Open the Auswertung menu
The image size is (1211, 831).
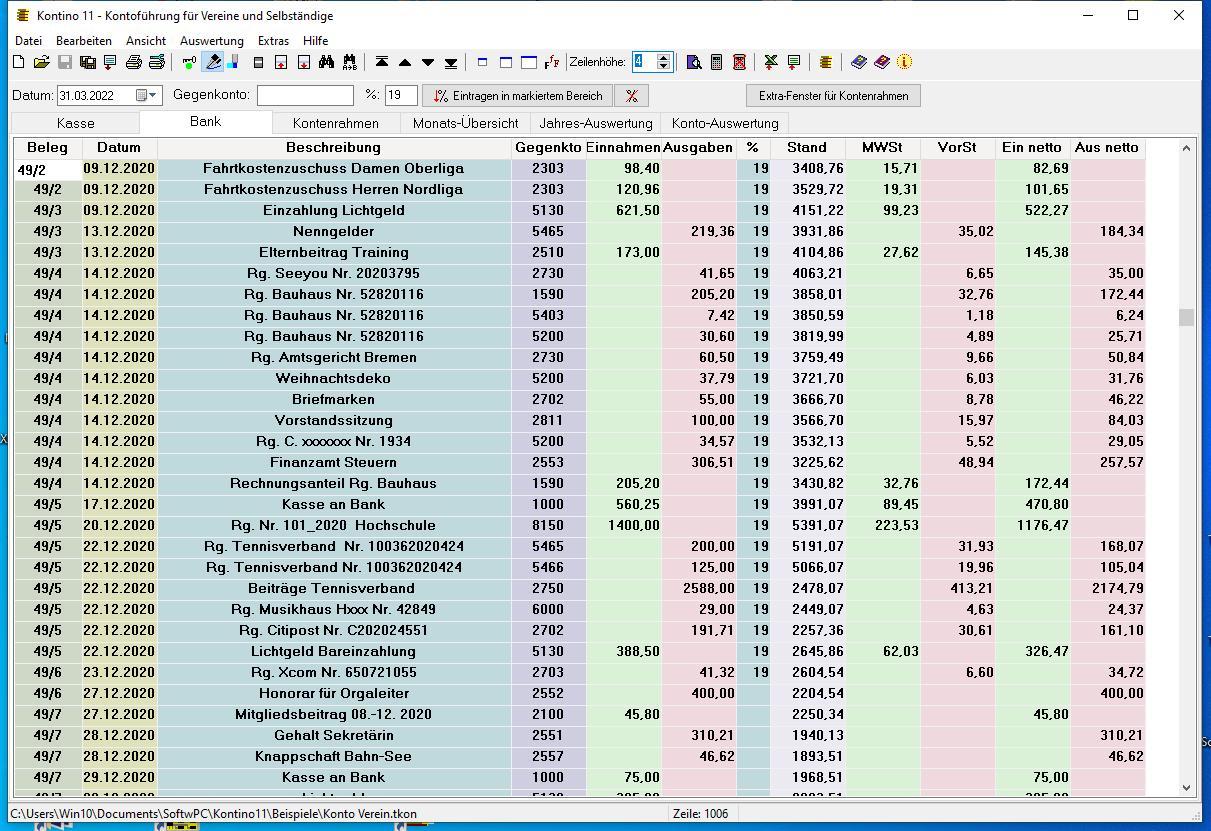pos(211,41)
